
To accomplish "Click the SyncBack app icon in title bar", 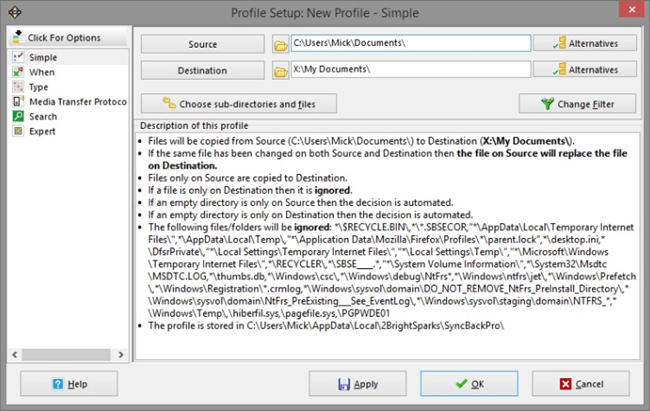I will coord(15,12).
